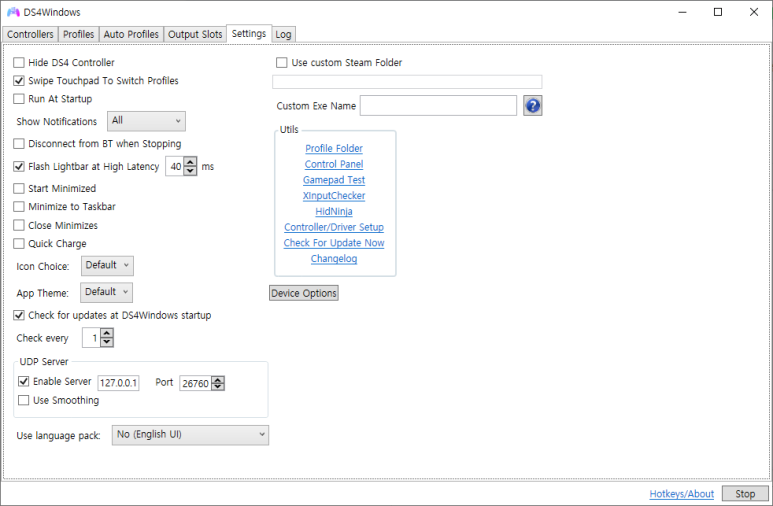Enable Start Minimized option
Screen dimensions: 773x506
click(19, 188)
